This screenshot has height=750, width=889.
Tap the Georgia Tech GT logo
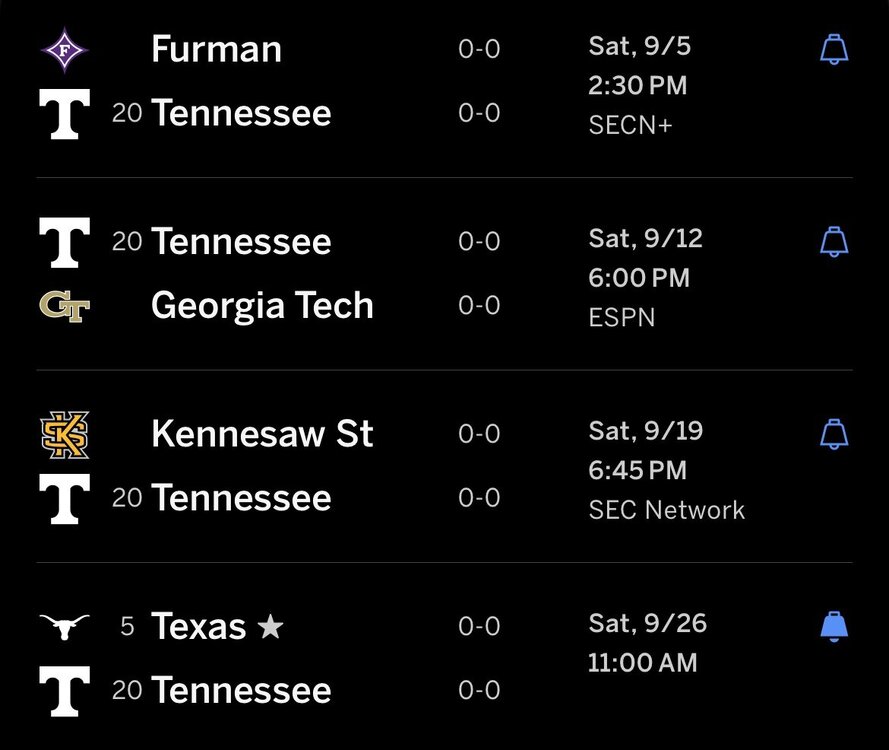click(x=65, y=306)
